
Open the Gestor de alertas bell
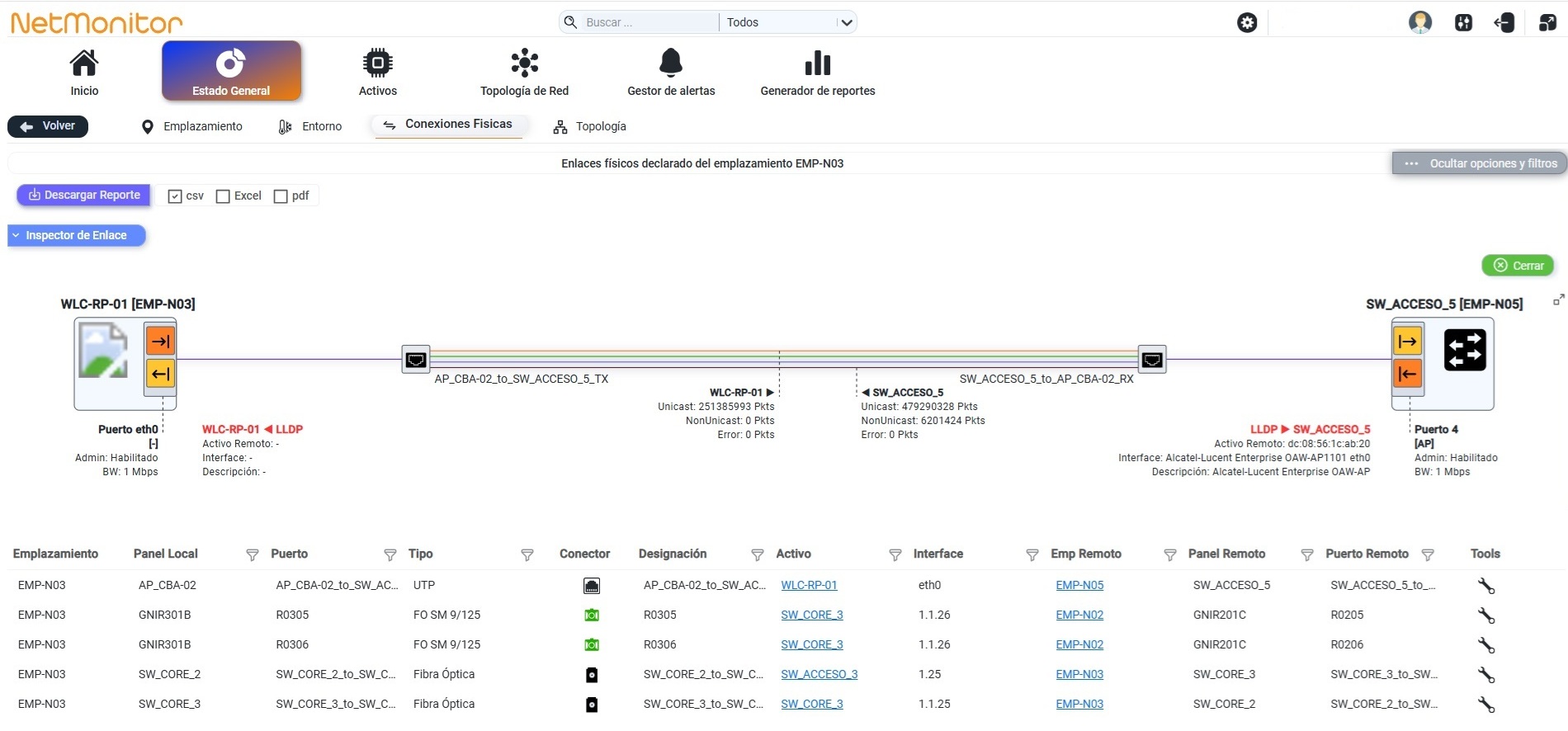(x=671, y=63)
